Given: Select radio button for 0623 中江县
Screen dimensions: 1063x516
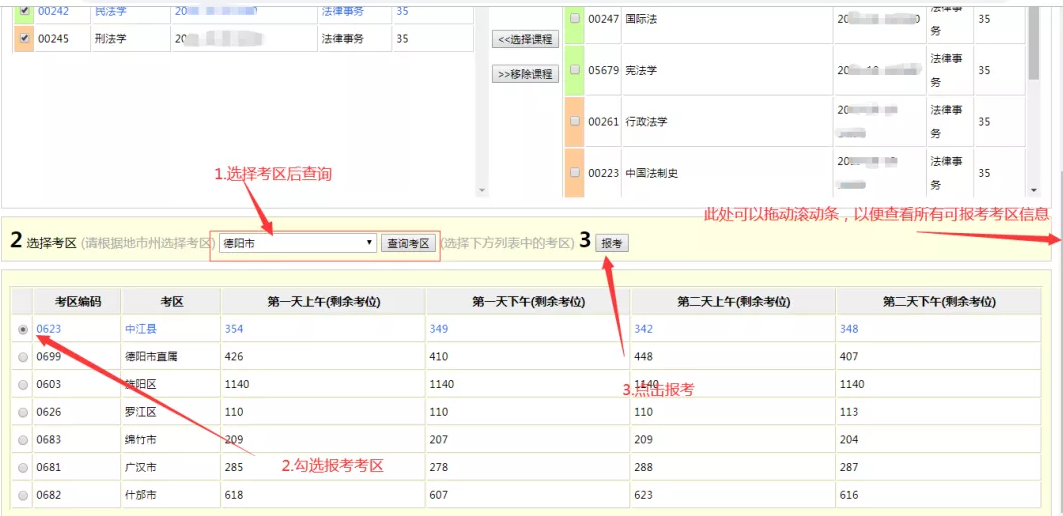Looking at the screenshot, I should tap(24, 329).
